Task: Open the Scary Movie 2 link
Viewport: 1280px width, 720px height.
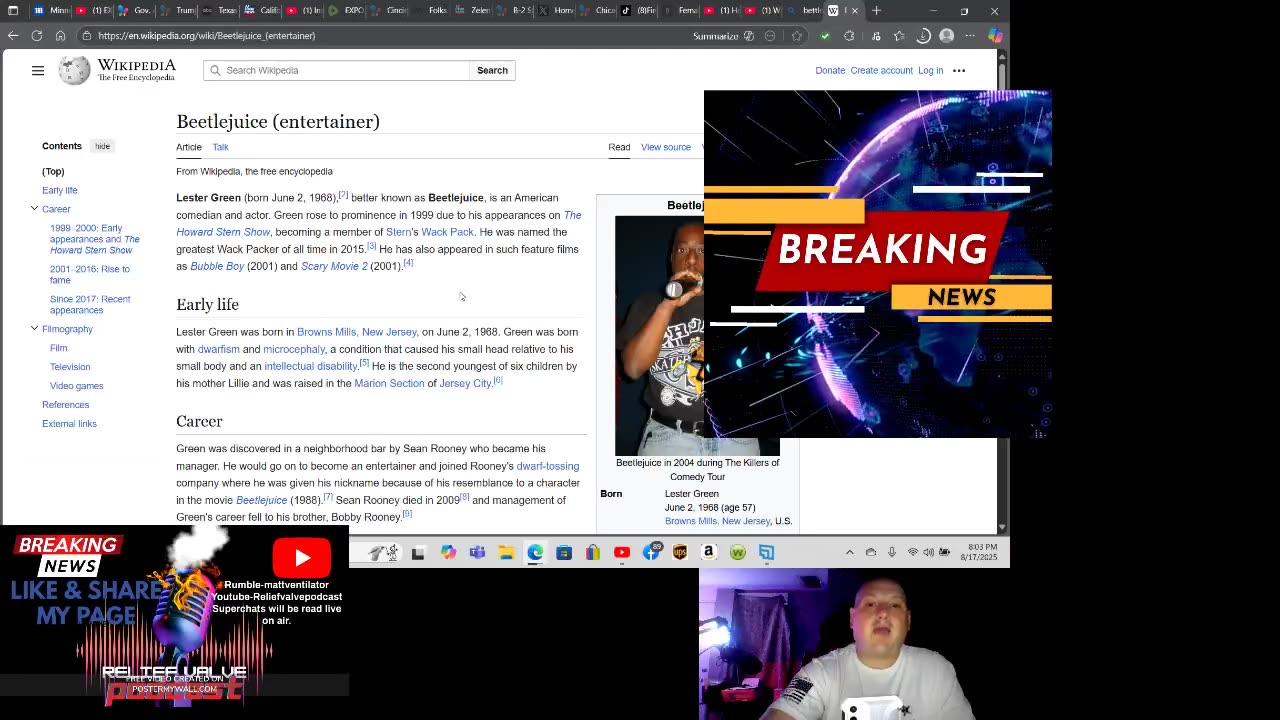Action: (x=334, y=266)
